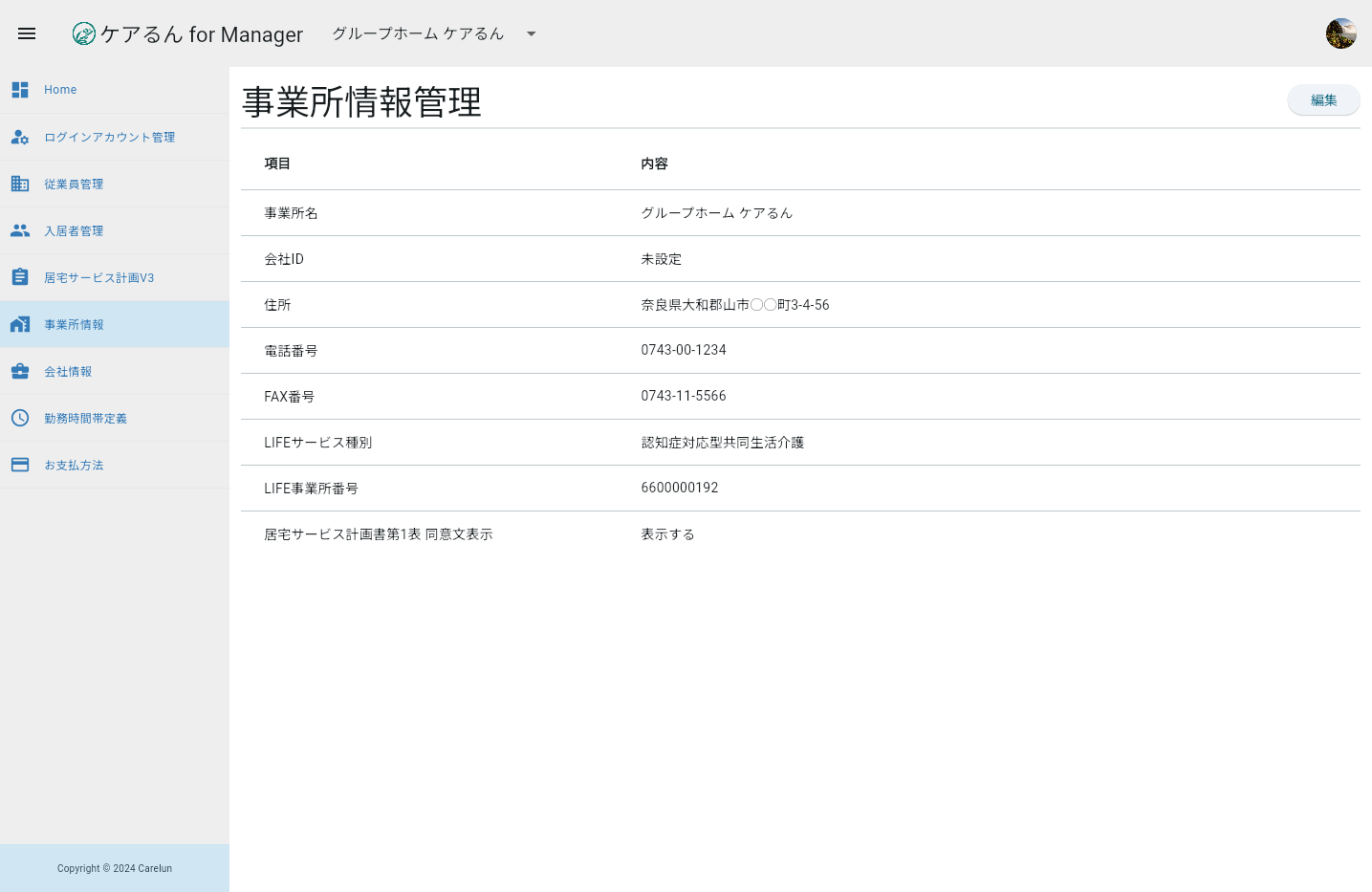Open the グループホーム ケアるん facility dropdown

[417, 33]
